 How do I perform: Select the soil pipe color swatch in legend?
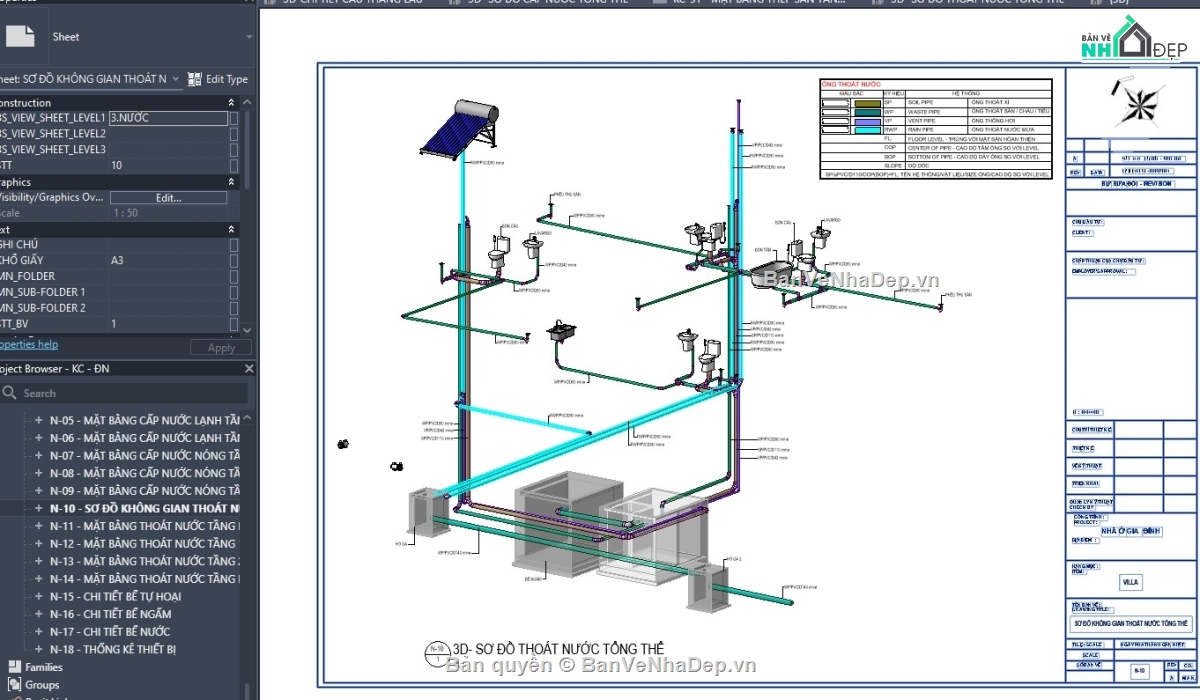click(867, 102)
